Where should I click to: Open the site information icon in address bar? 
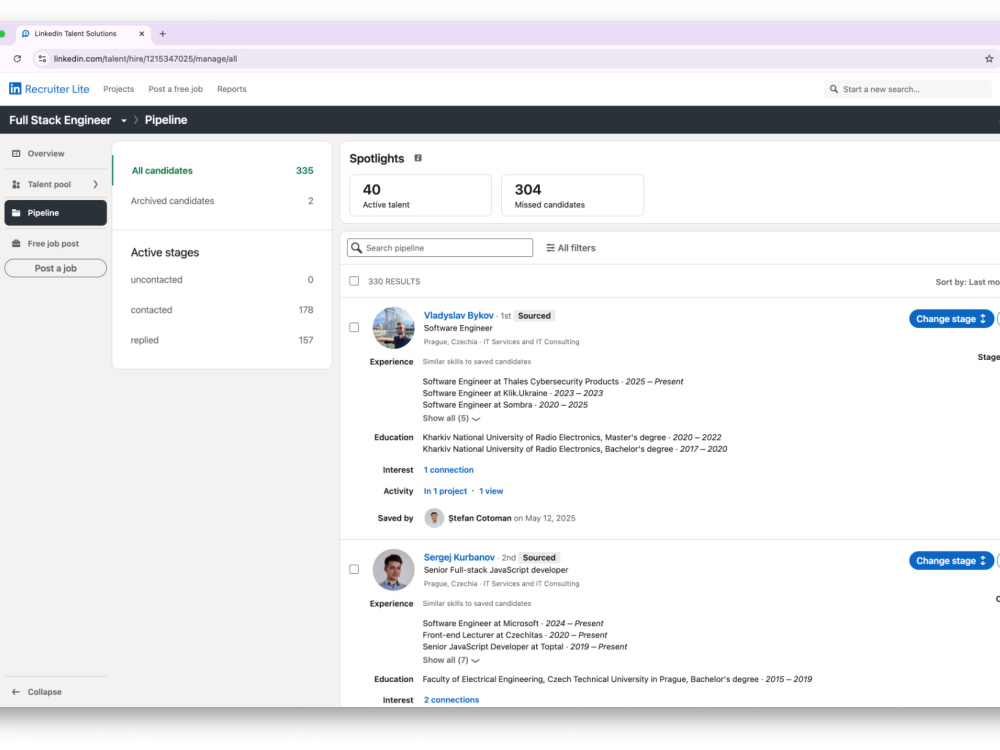tap(42, 59)
